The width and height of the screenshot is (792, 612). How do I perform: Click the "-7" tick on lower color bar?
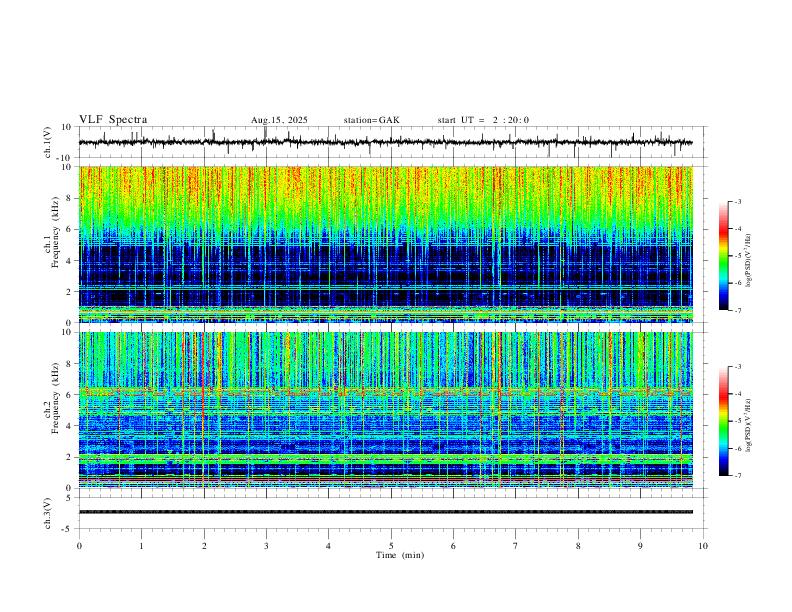(737, 476)
